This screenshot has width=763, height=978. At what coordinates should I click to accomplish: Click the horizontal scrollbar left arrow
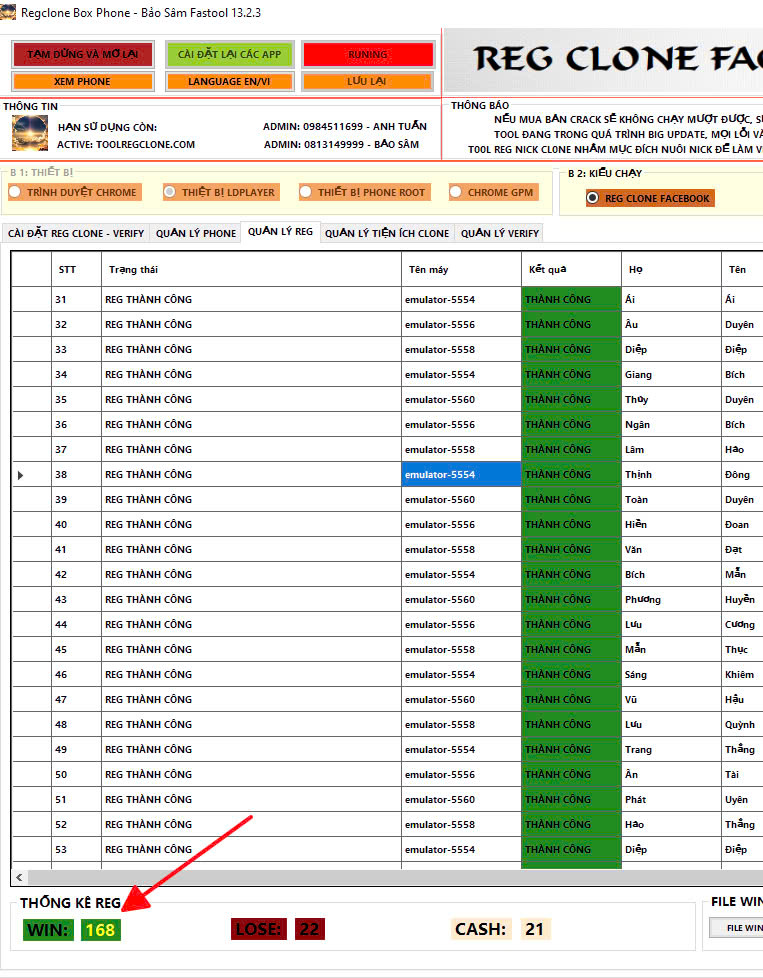19,877
